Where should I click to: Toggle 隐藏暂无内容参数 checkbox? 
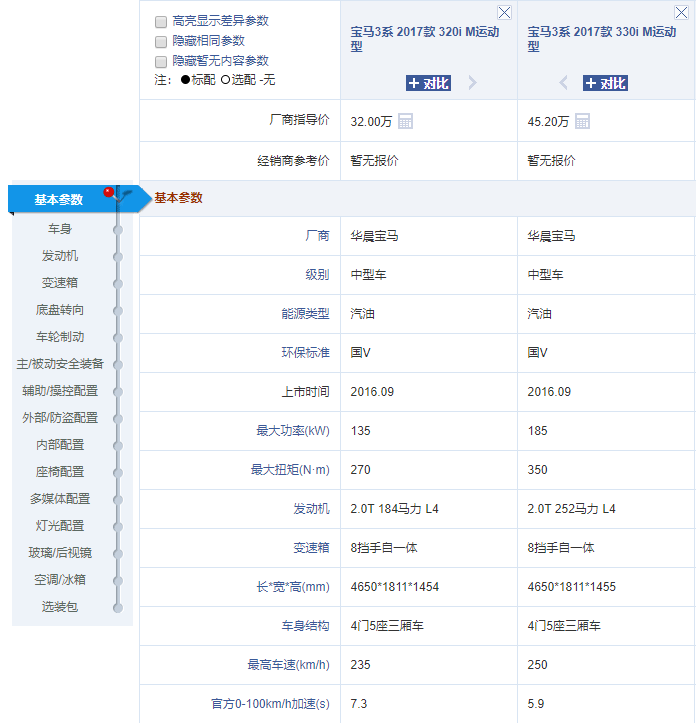(161, 62)
